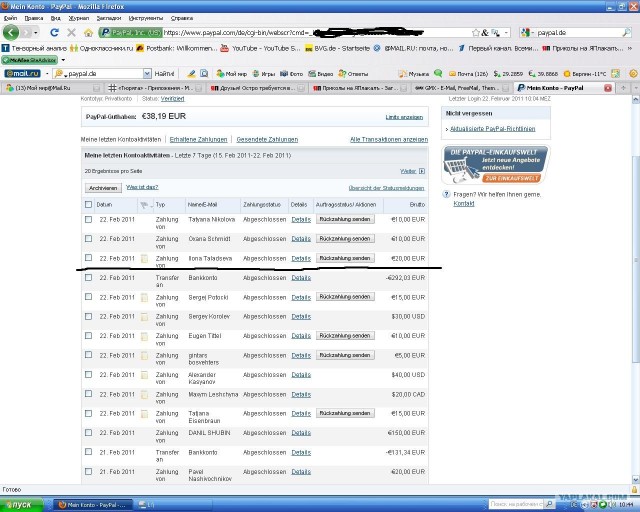640x512 pixels.
Task: Check the Pavel Nashivochnikov payment checkbox
Action: pyautogui.click(x=88, y=471)
